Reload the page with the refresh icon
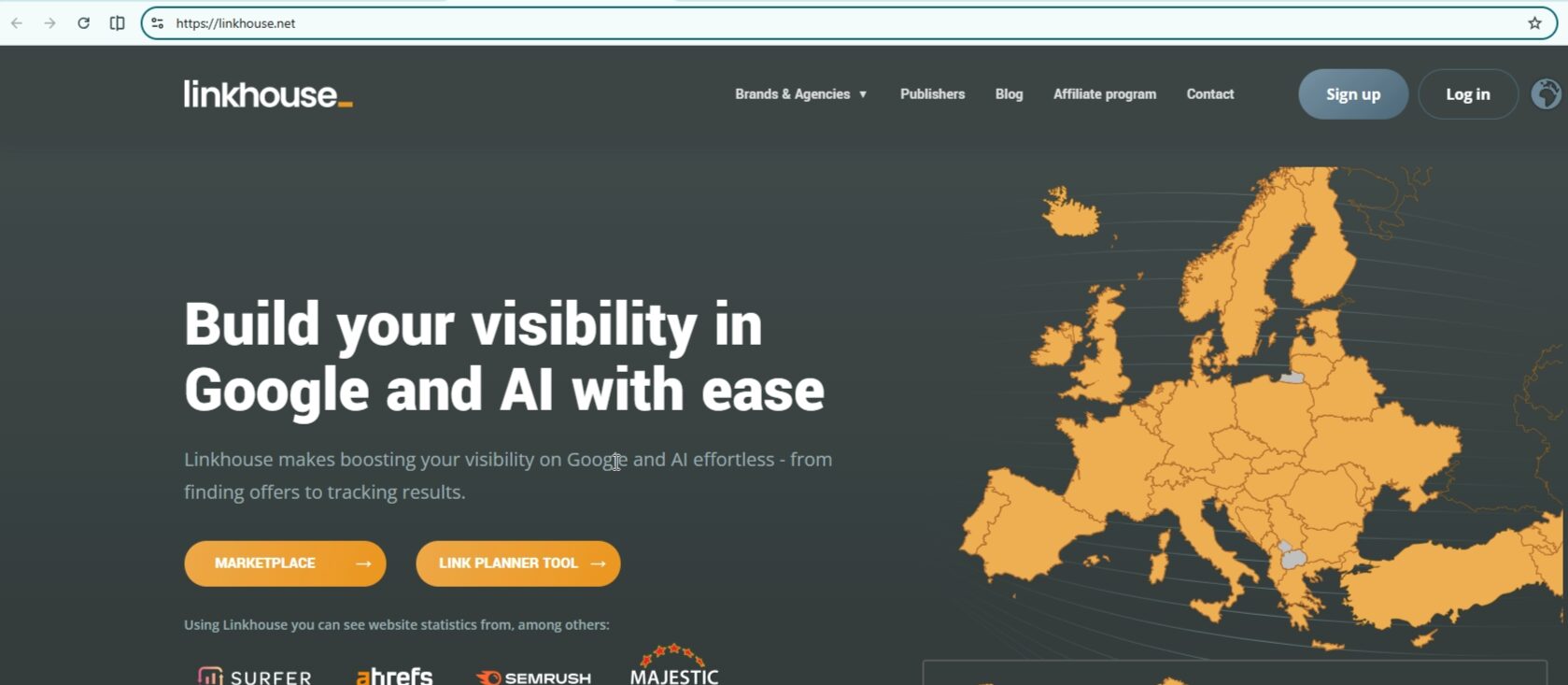This screenshot has height=685, width=1568. coord(84,23)
